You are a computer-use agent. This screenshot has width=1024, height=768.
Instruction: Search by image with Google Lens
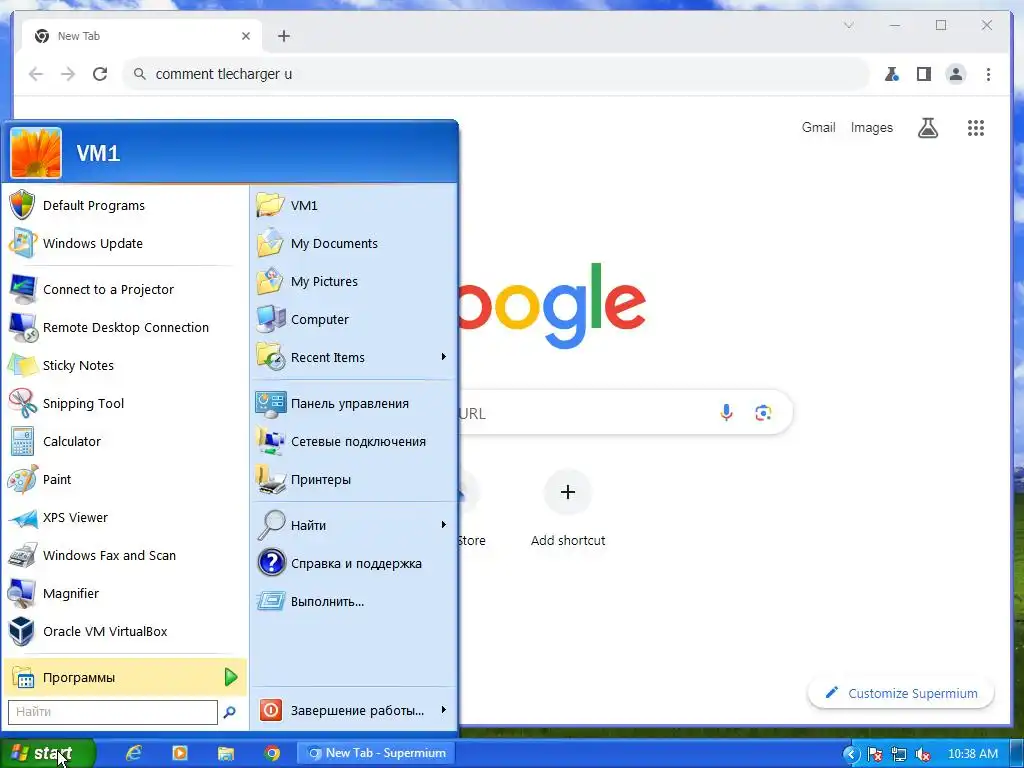(x=763, y=413)
